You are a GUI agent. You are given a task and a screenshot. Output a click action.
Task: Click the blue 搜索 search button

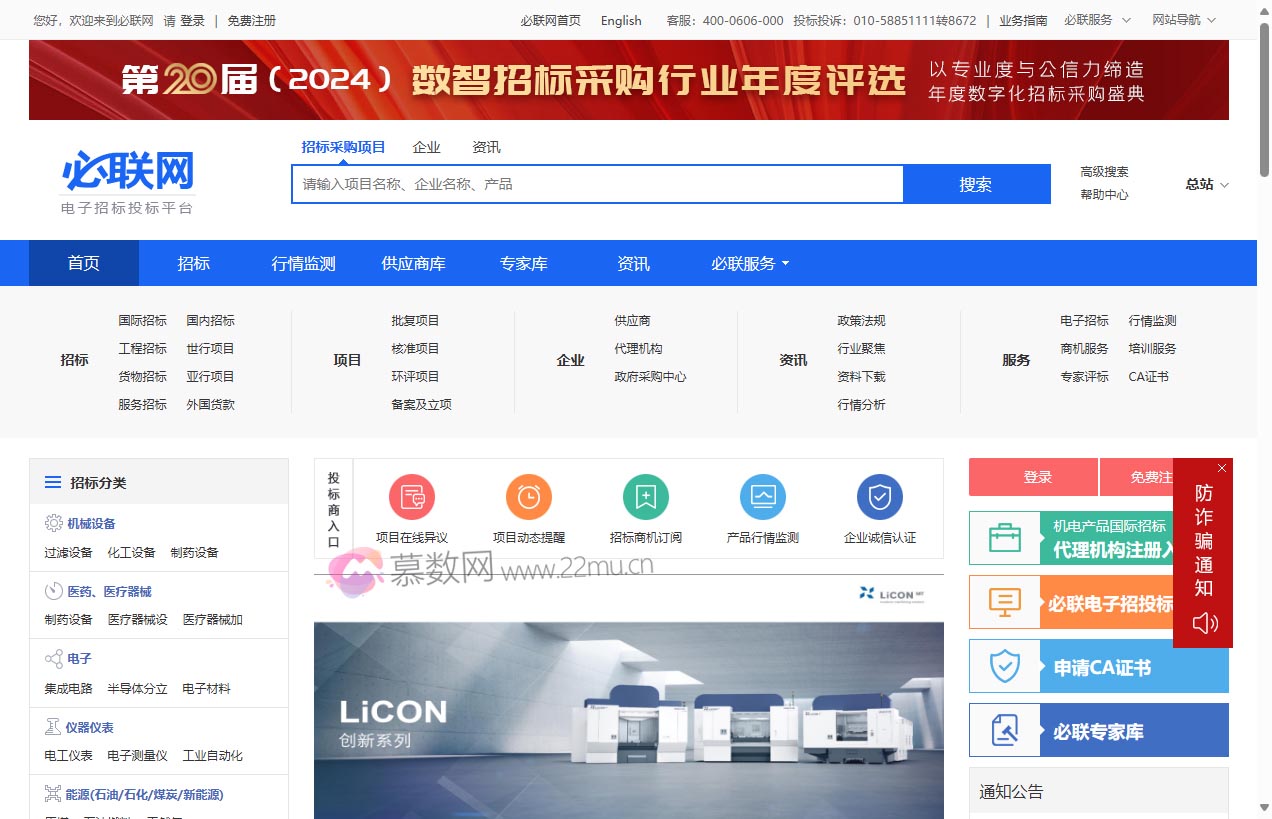pos(975,184)
